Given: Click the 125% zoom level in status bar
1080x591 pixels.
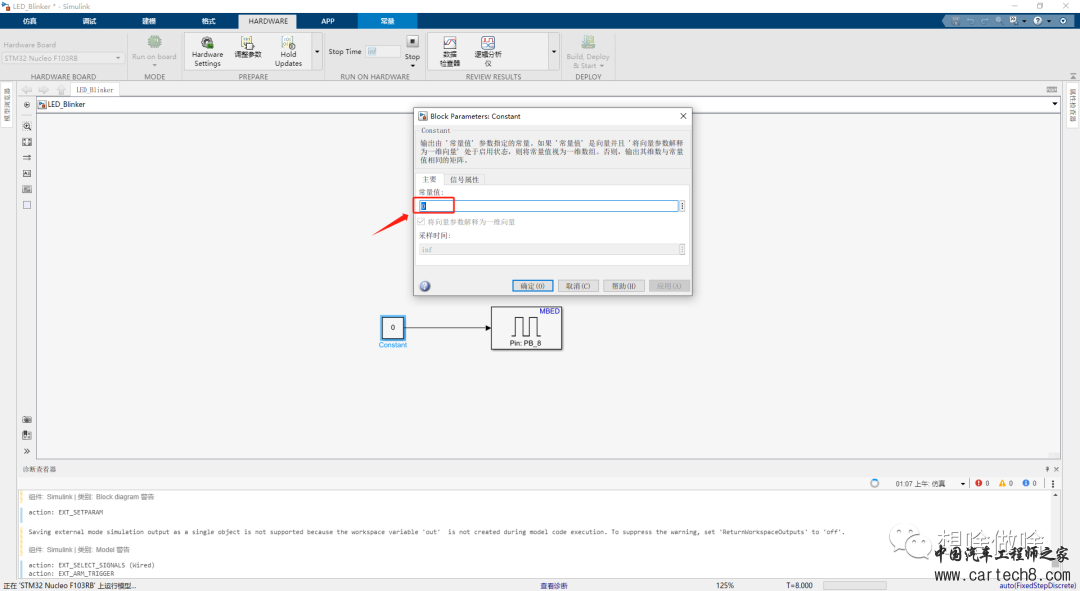Looking at the screenshot, I should click(725, 585).
